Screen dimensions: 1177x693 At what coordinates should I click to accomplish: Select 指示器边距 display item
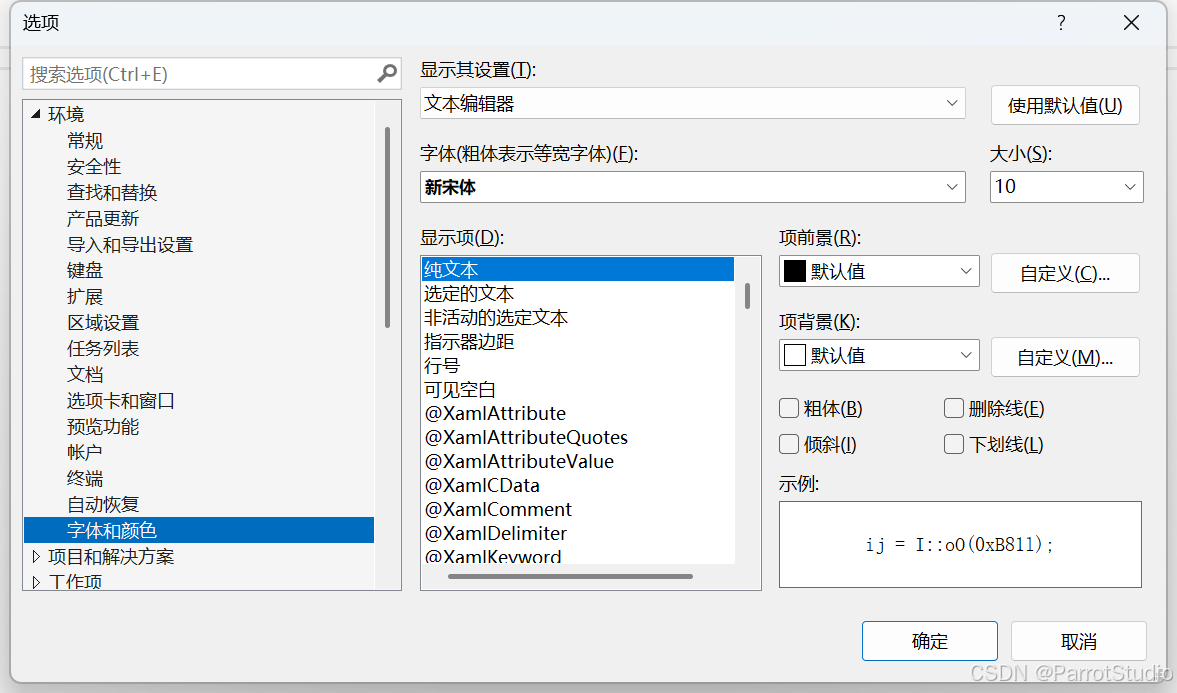tap(468, 342)
